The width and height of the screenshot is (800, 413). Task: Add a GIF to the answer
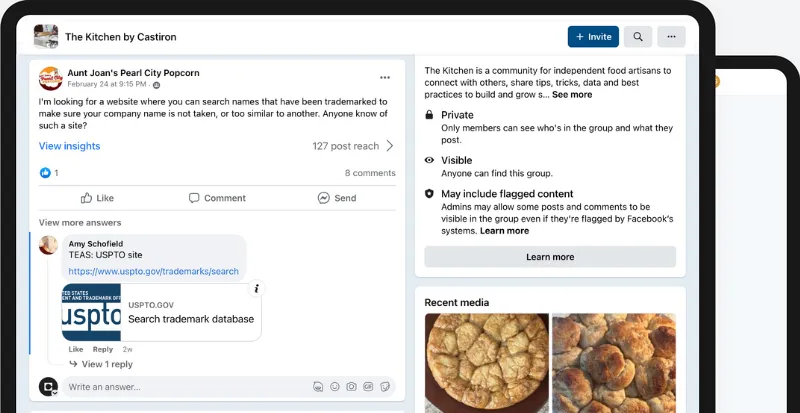click(x=368, y=387)
